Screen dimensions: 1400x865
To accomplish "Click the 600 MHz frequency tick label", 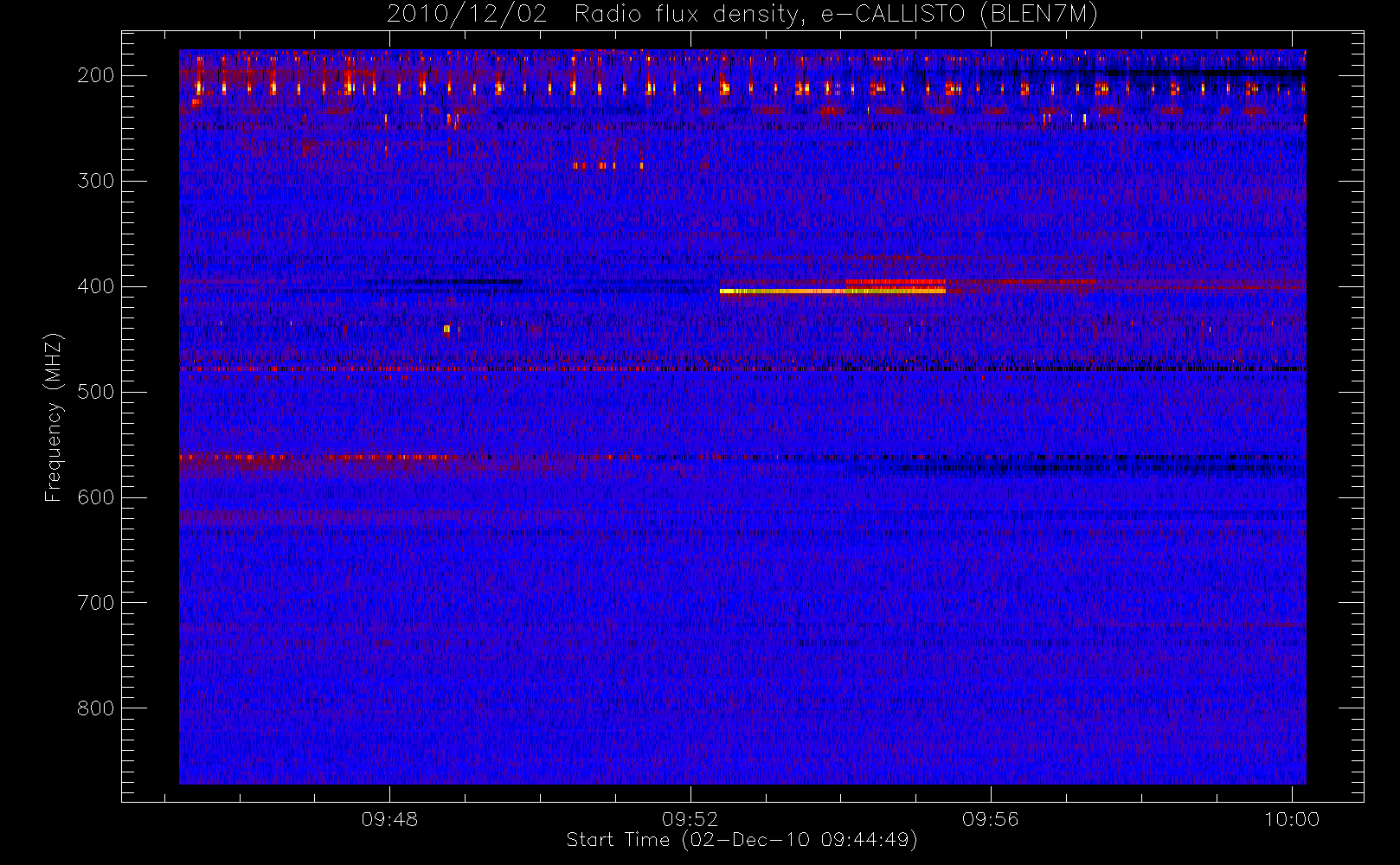I will [x=95, y=497].
